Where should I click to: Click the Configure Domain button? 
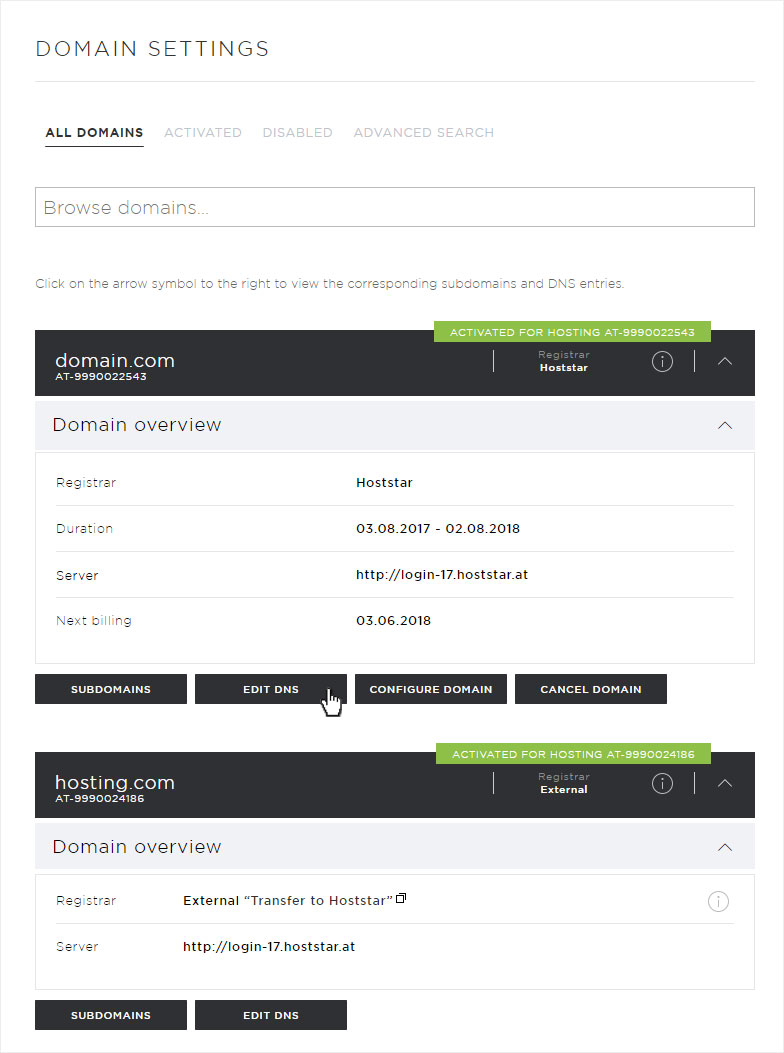431,689
